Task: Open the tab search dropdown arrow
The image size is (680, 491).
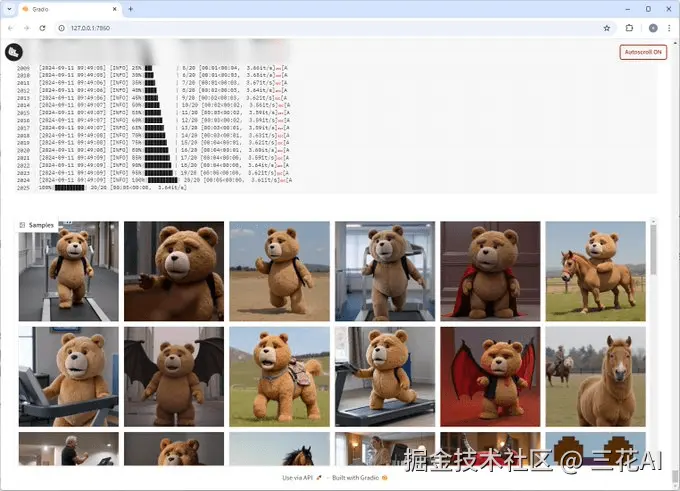Action: coord(9,9)
